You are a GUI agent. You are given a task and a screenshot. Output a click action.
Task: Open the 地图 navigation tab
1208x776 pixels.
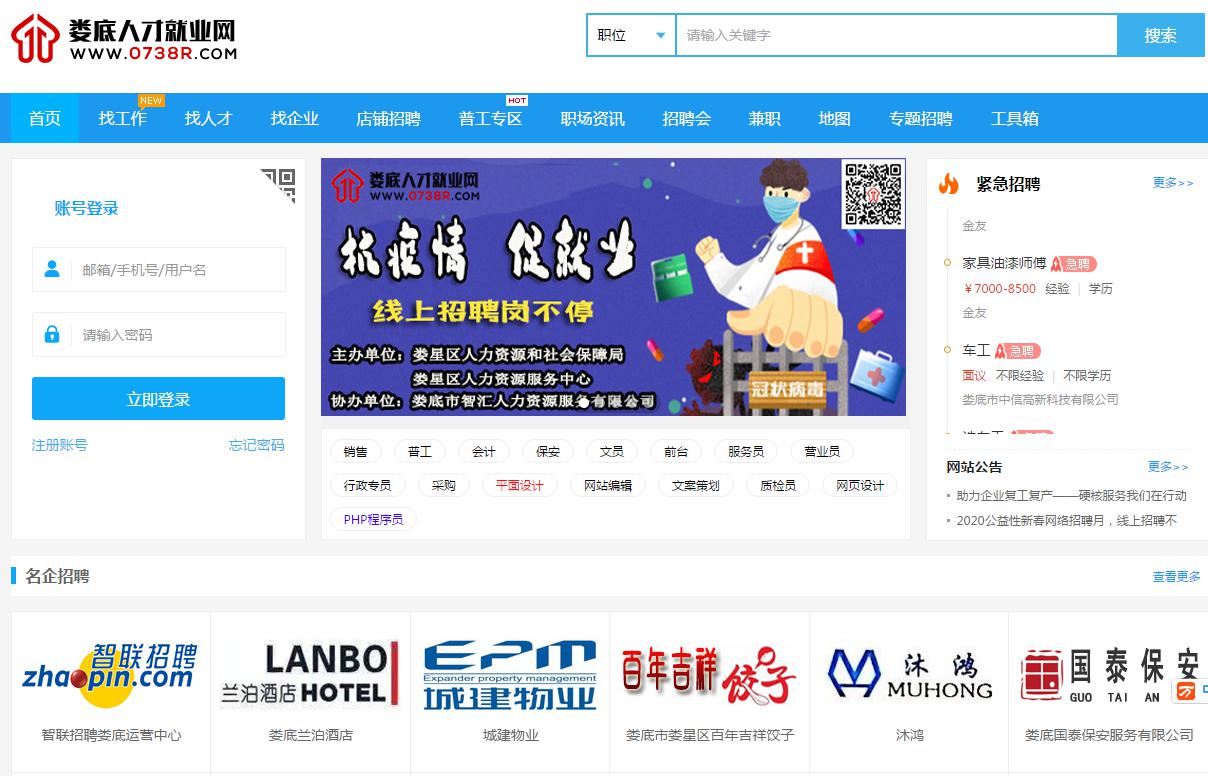tap(834, 118)
